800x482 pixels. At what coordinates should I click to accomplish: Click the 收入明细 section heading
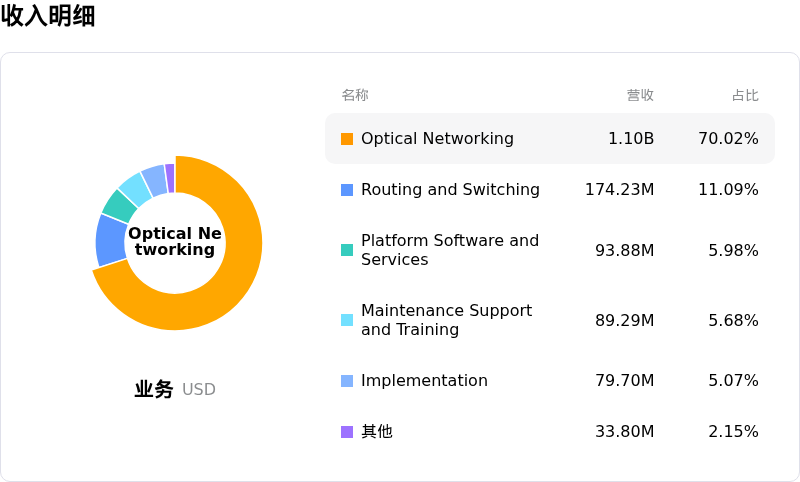coord(48,15)
